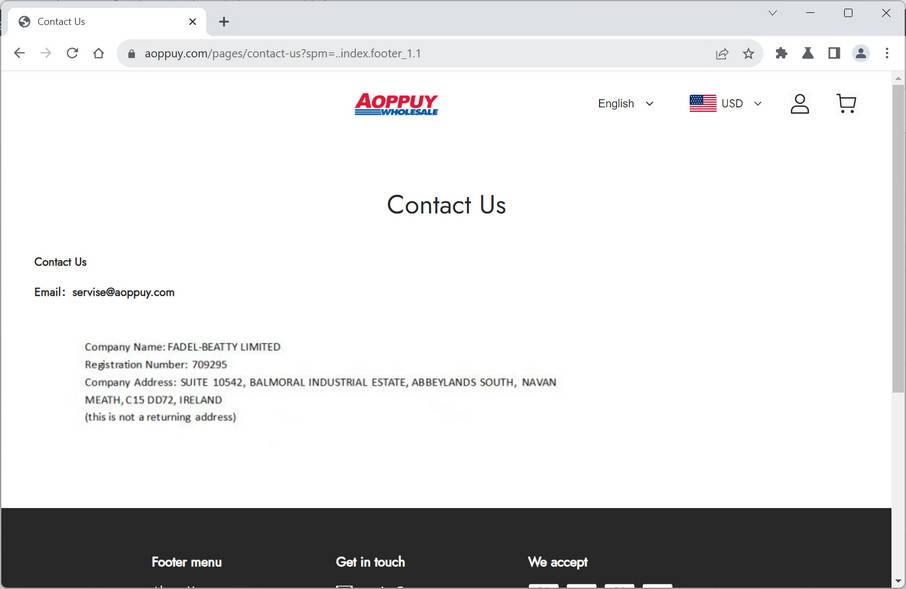Reload the Contact Us page
Image resolution: width=906 pixels, height=589 pixels.
pyautogui.click(x=72, y=53)
